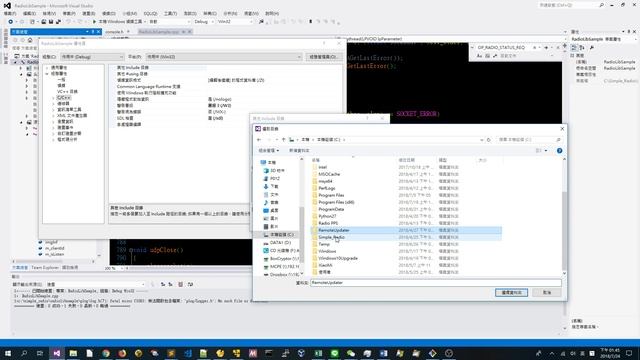The height and width of the screenshot is (360, 640).
Task: Click New Folder in folder picker toolbar
Action: 299,151
